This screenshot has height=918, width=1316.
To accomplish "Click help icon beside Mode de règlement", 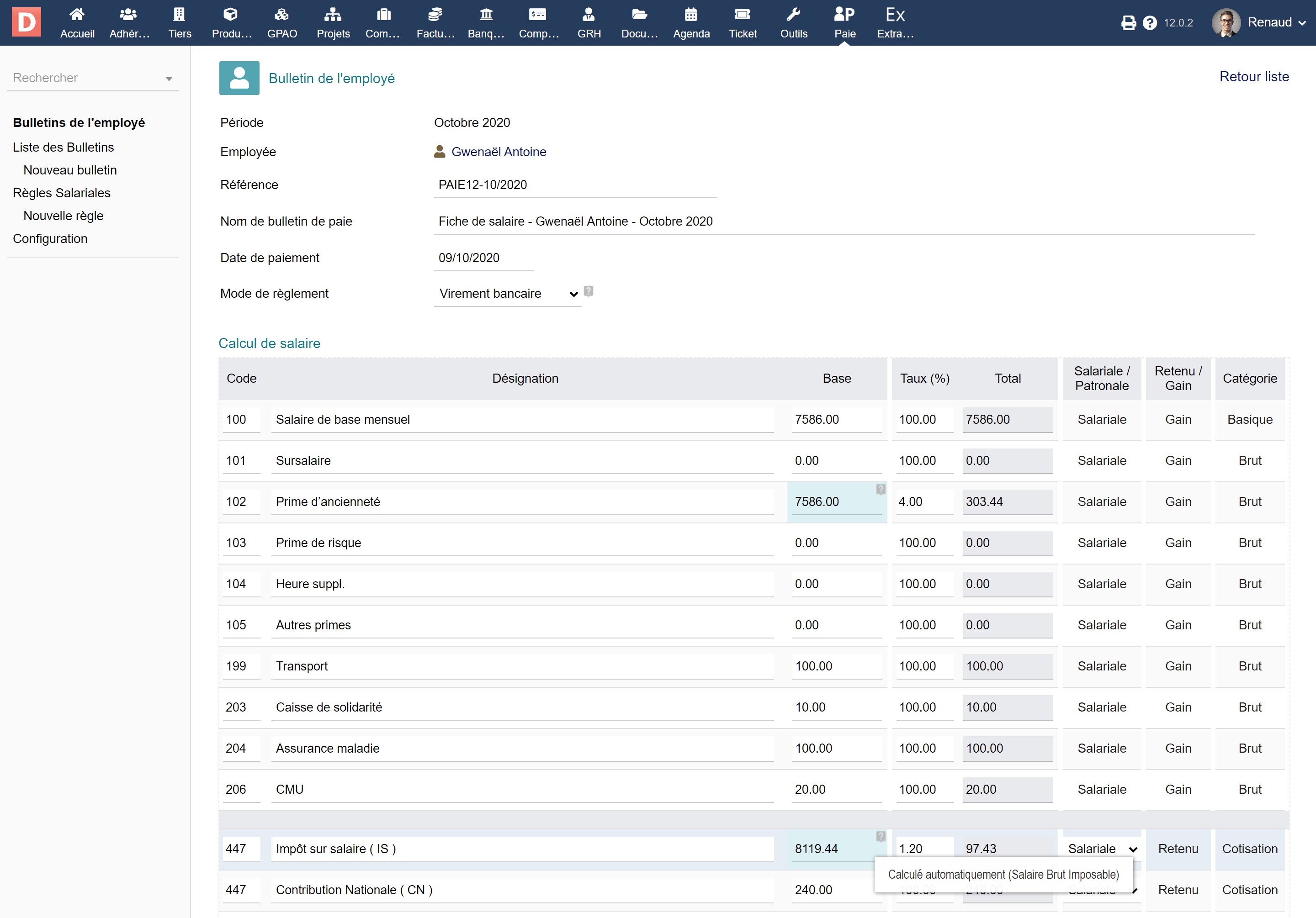I will 588,291.
